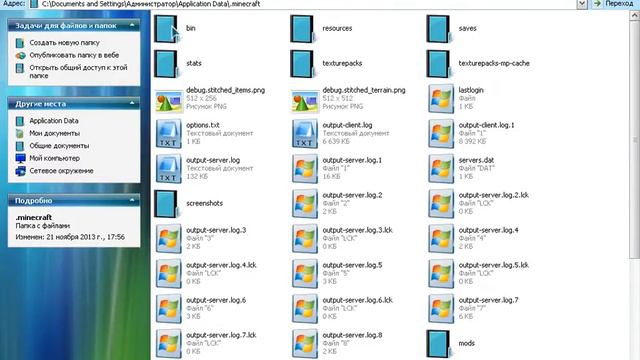Open the screenshots folder icon
The image size is (640, 360).
click(166, 204)
